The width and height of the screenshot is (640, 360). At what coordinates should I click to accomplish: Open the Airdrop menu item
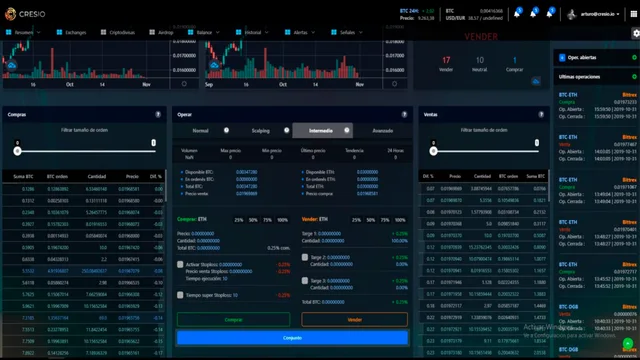161,32
